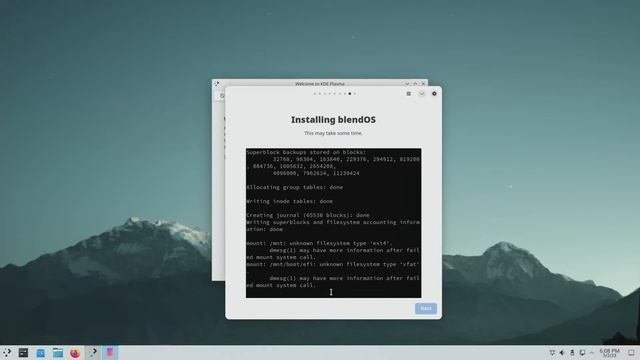The width and height of the screenshot is (640, 360).
Task: Click KDE Plasma window's title bar app icon
Action: coord(217,83)
